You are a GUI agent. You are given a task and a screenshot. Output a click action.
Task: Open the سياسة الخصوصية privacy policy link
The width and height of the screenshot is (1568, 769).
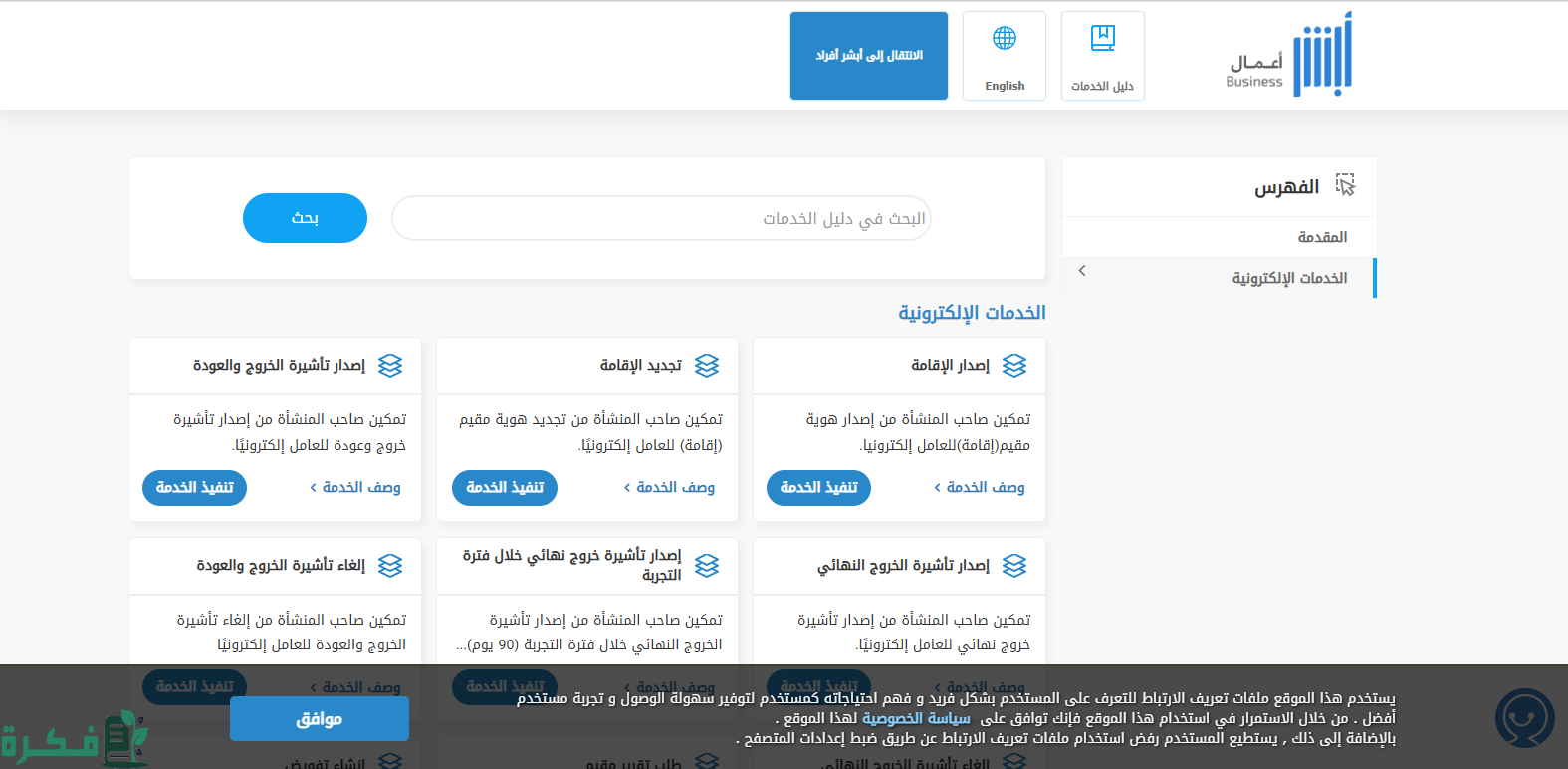pyautogui.click(x=916, y=718)
